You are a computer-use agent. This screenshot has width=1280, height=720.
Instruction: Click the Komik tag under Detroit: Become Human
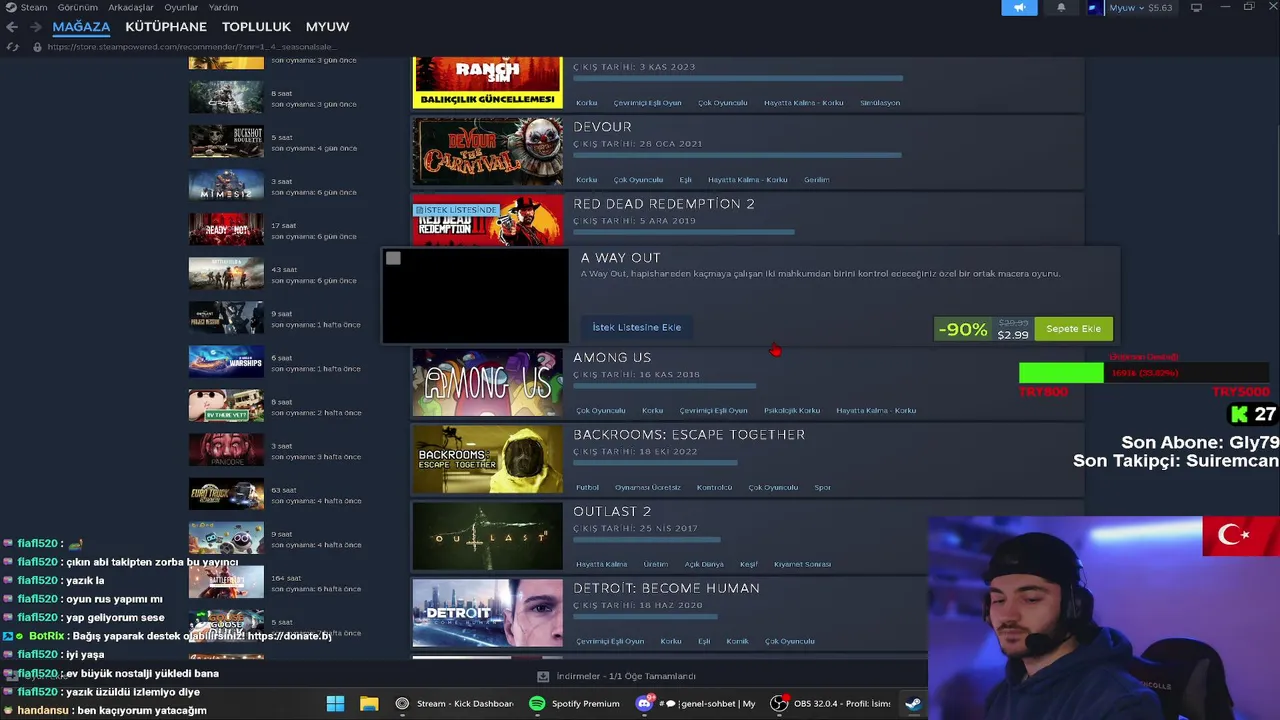pyautogui.click(x=737, y=641)
